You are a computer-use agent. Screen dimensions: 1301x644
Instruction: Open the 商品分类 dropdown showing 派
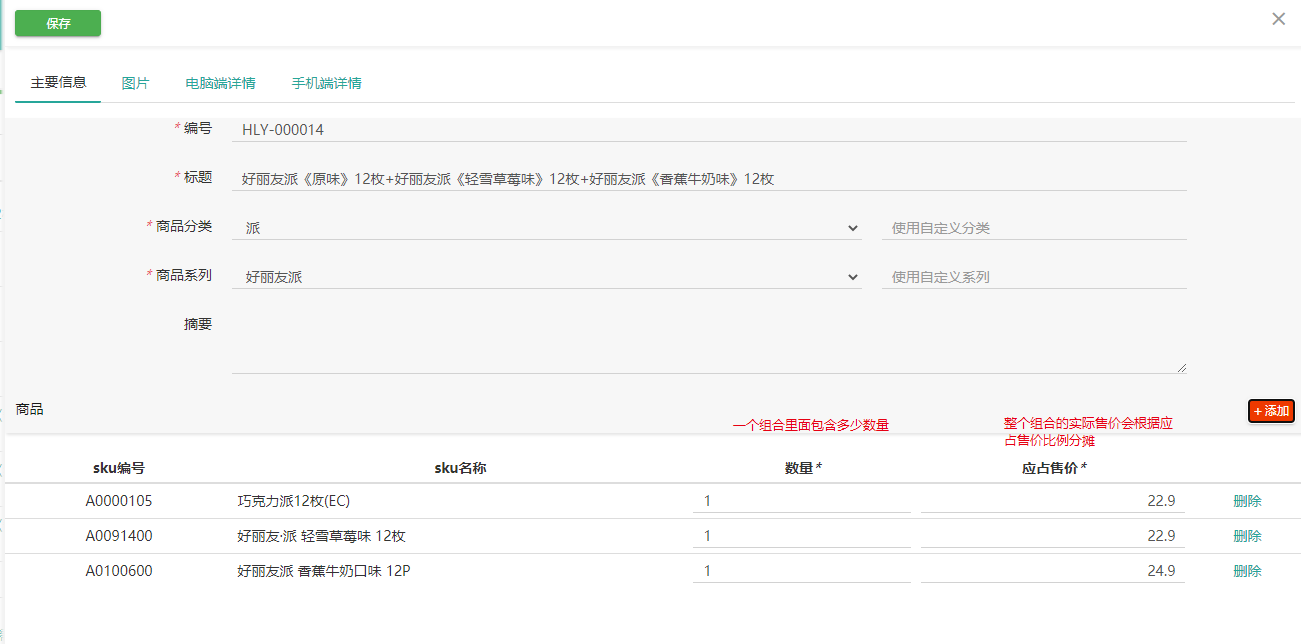coord(547,228)
